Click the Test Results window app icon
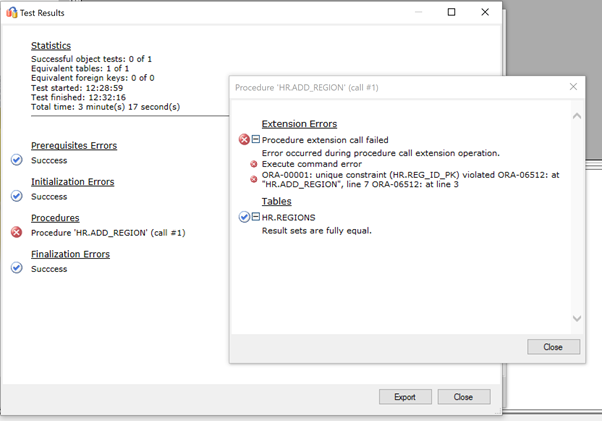 point(12,13)
